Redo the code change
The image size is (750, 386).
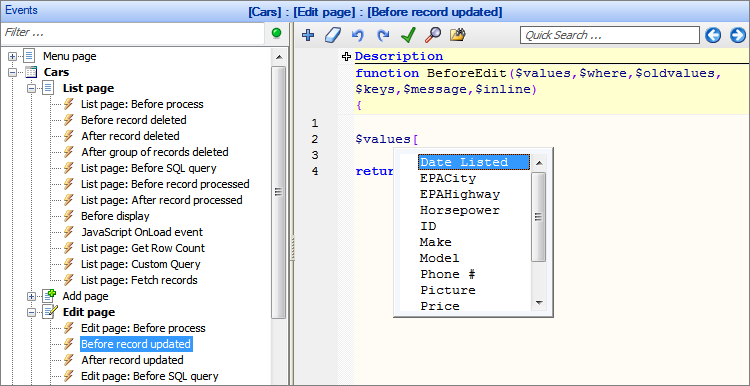(x=383, y=35)
